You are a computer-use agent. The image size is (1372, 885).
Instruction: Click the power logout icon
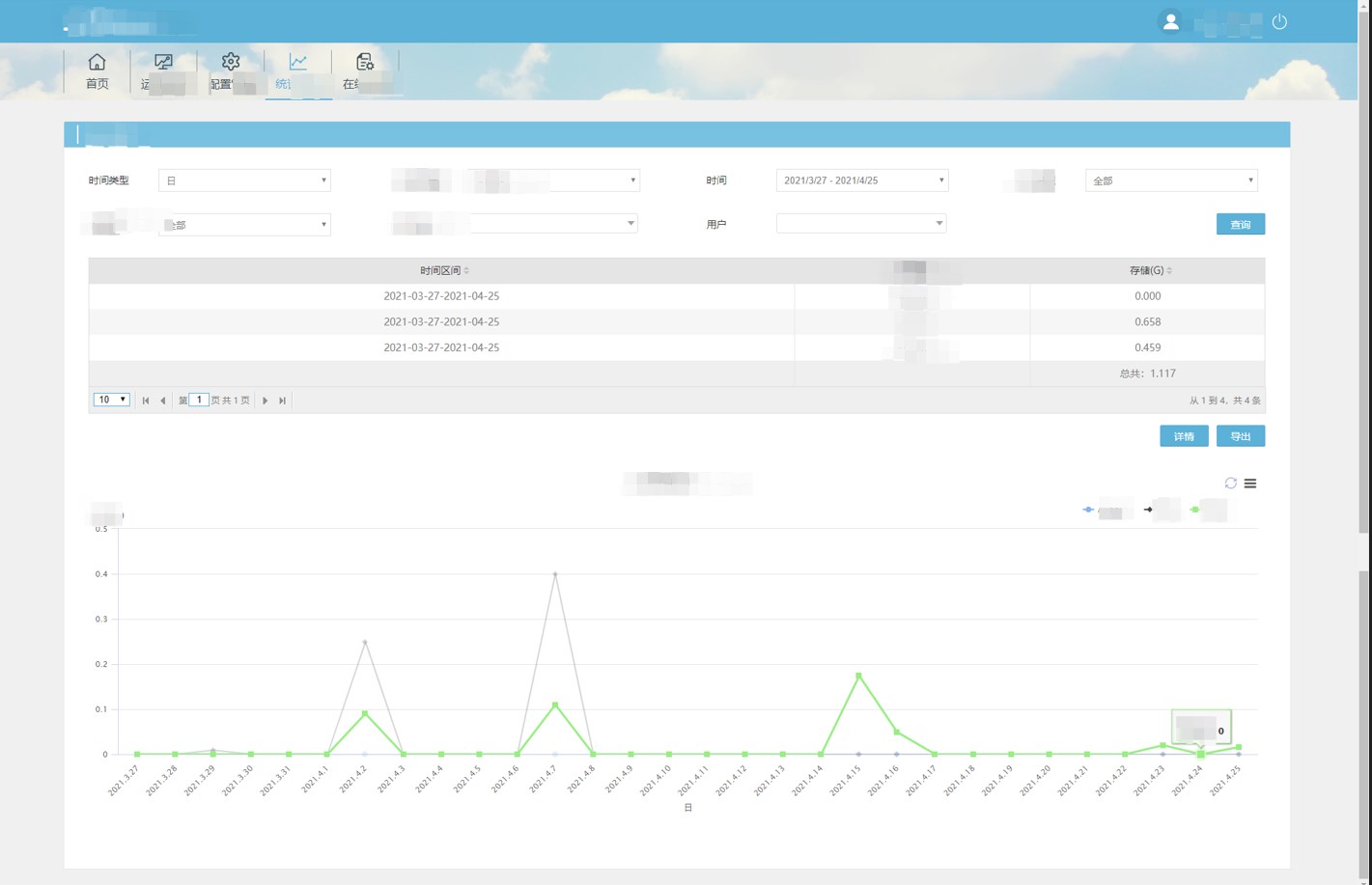(1279, 21)
